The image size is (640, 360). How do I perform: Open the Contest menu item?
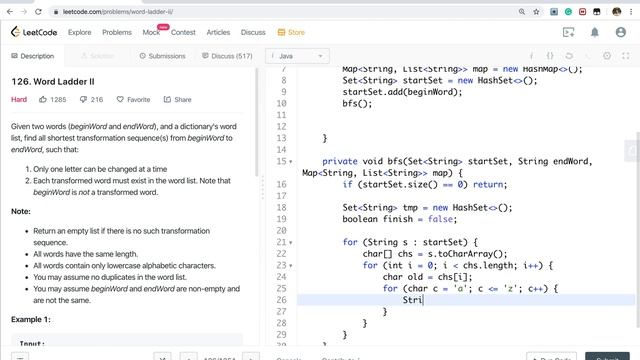pos(183,32)
